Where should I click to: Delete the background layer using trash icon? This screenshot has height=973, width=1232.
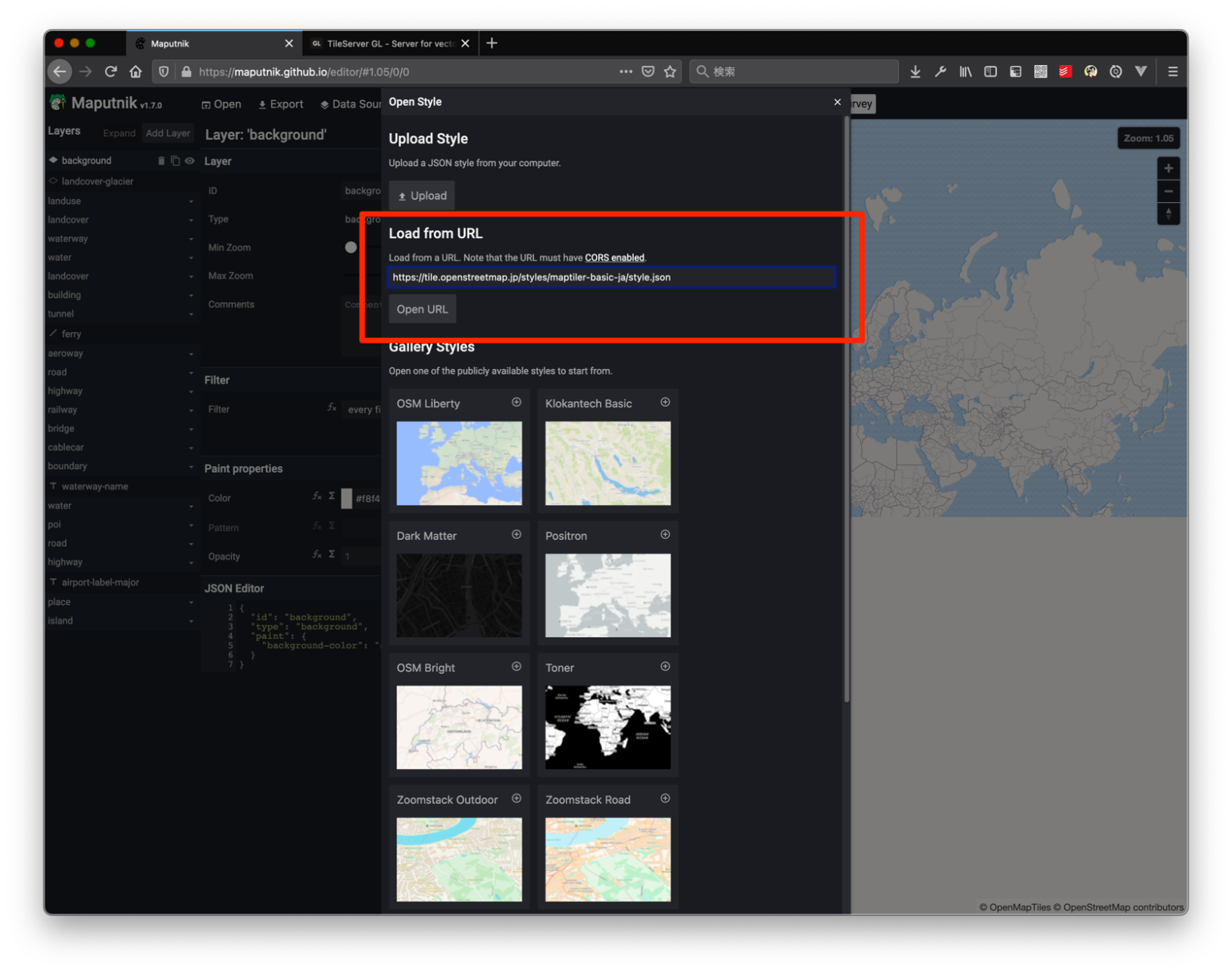(x=161, y=160)
